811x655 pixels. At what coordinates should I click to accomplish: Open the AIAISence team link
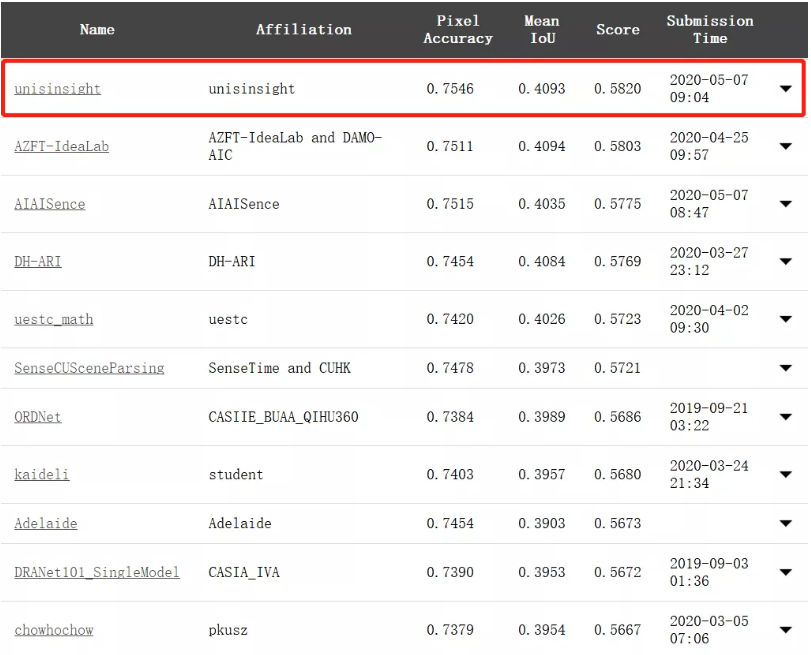click(50, 204)
